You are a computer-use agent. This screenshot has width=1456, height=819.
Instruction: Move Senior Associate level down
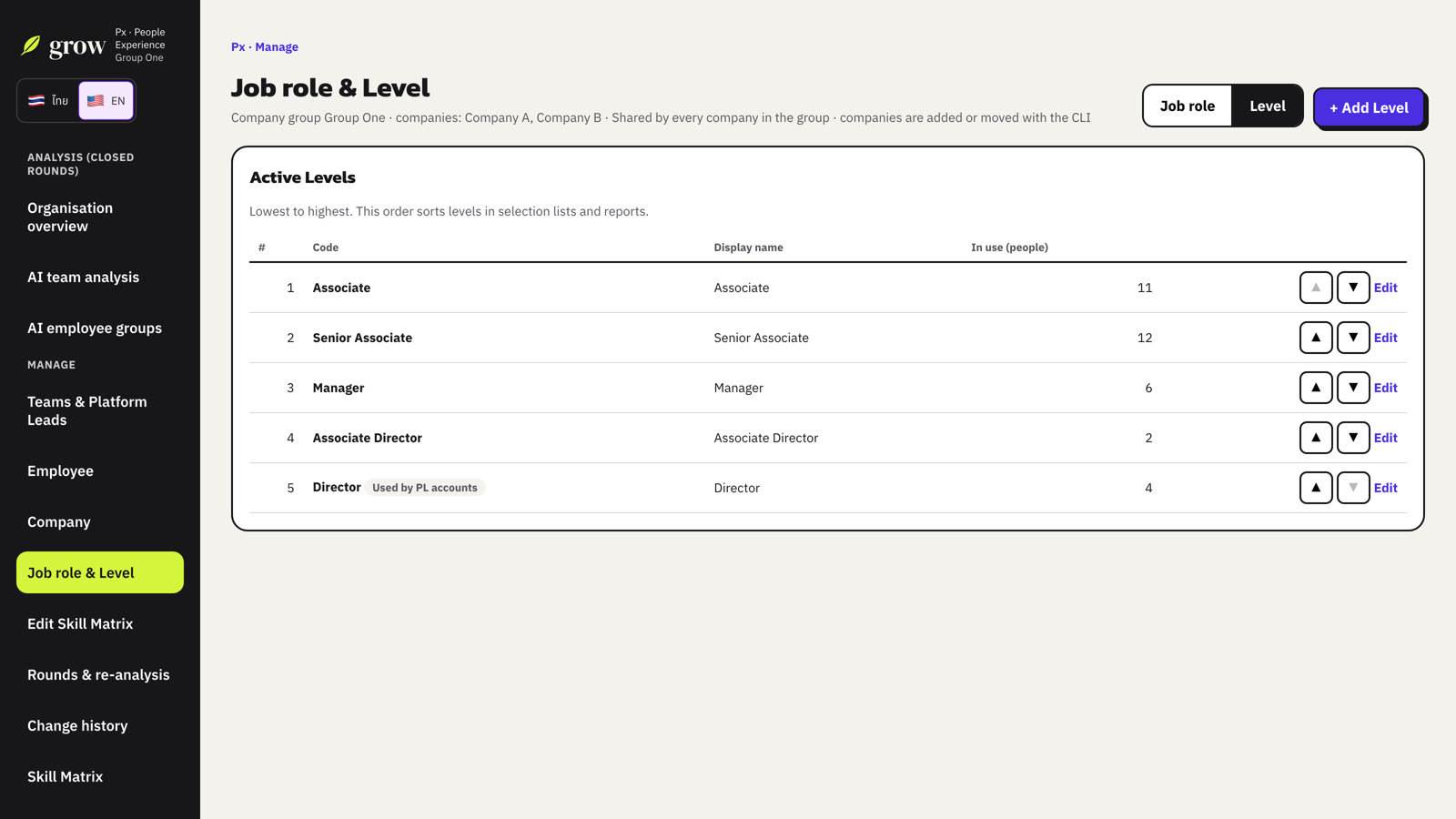point(1353,338)
